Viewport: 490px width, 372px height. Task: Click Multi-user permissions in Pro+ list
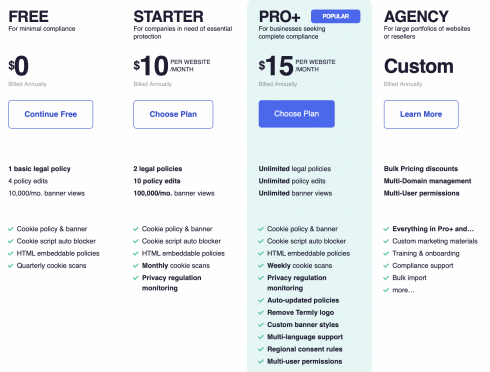pyautogui.click(x=304, y=361)
